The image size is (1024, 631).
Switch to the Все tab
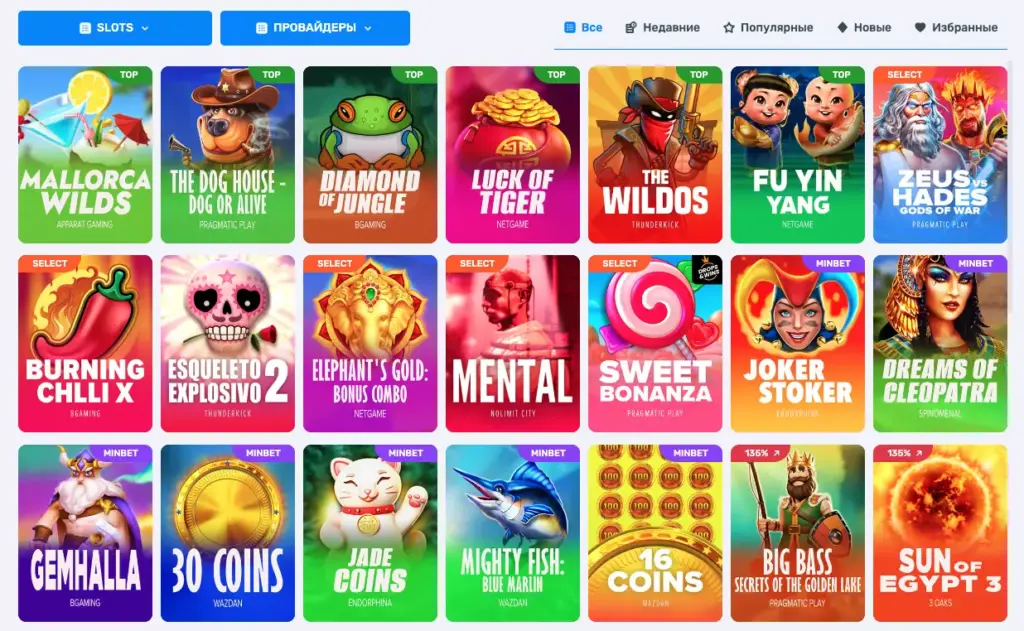click(583, 27)
